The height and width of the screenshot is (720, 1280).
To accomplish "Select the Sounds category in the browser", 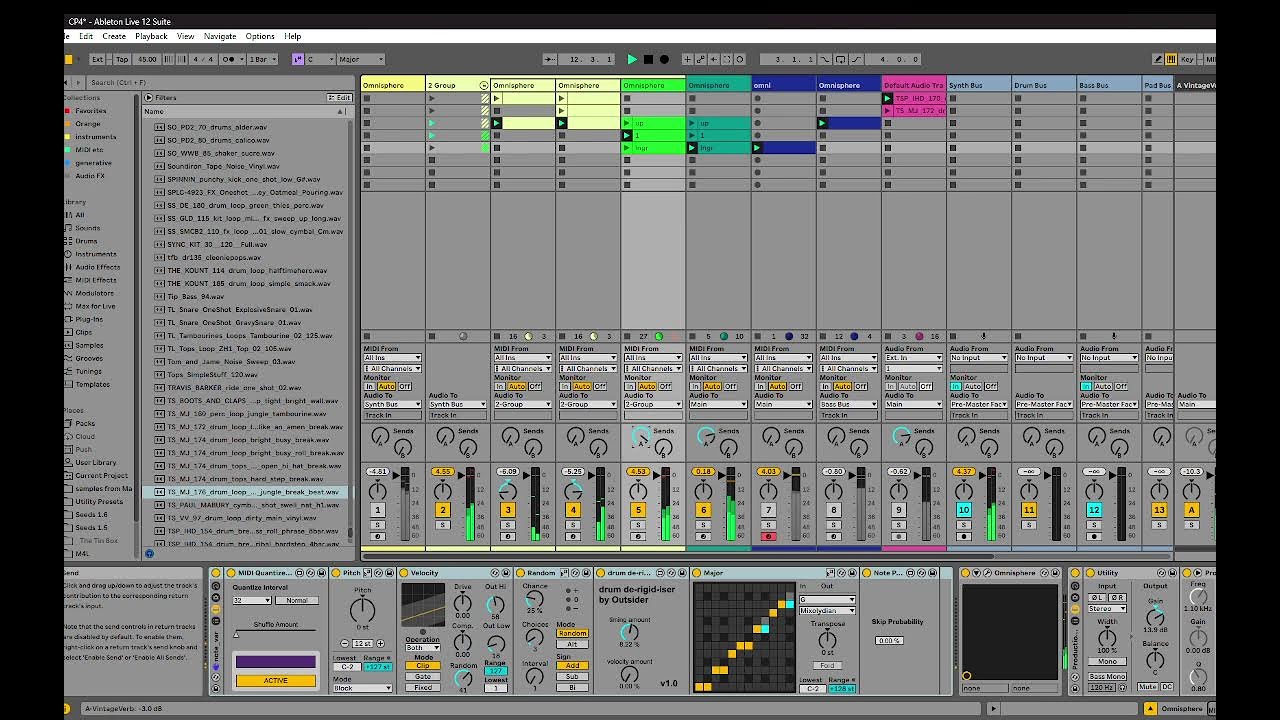I will tap(88, 228).
